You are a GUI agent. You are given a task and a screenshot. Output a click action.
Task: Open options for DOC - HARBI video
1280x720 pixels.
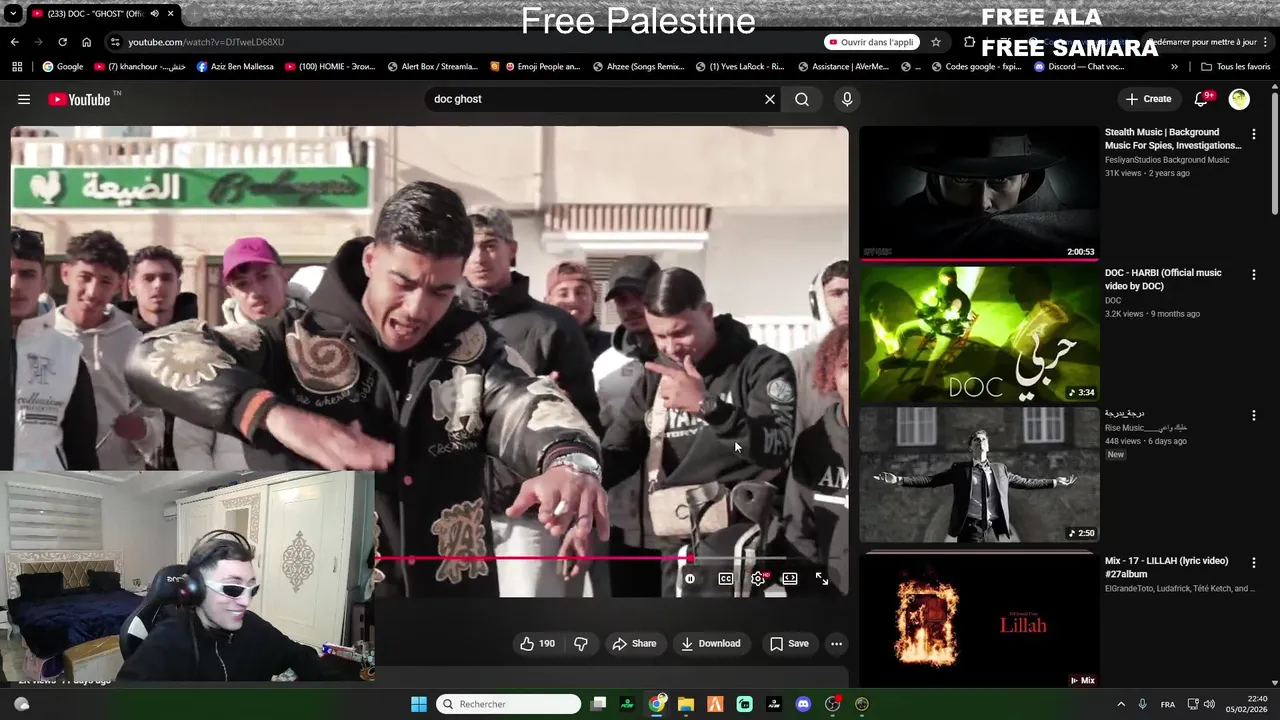1254,274
